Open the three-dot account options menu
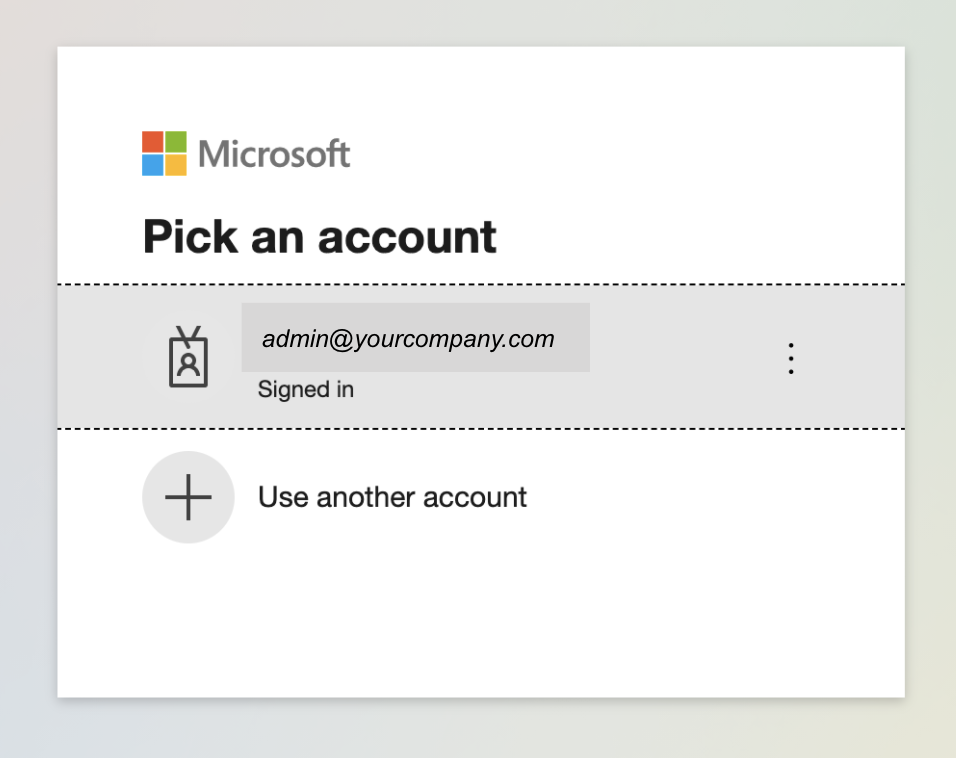 pos(791,358)
